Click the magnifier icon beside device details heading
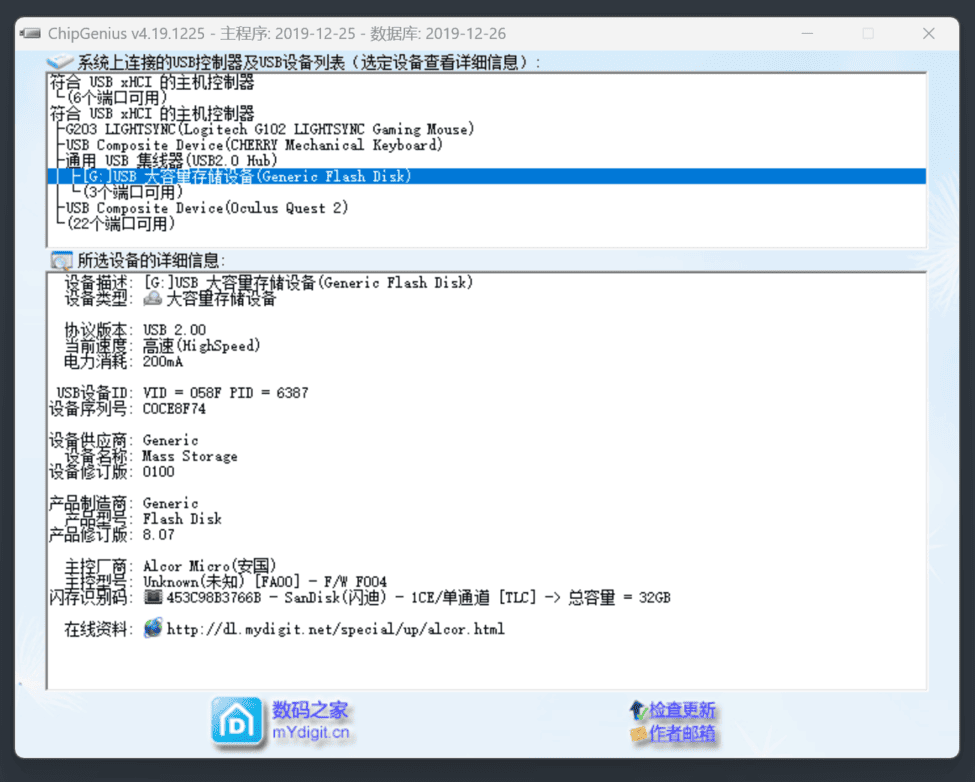975x782 pixels. [61, 260]
